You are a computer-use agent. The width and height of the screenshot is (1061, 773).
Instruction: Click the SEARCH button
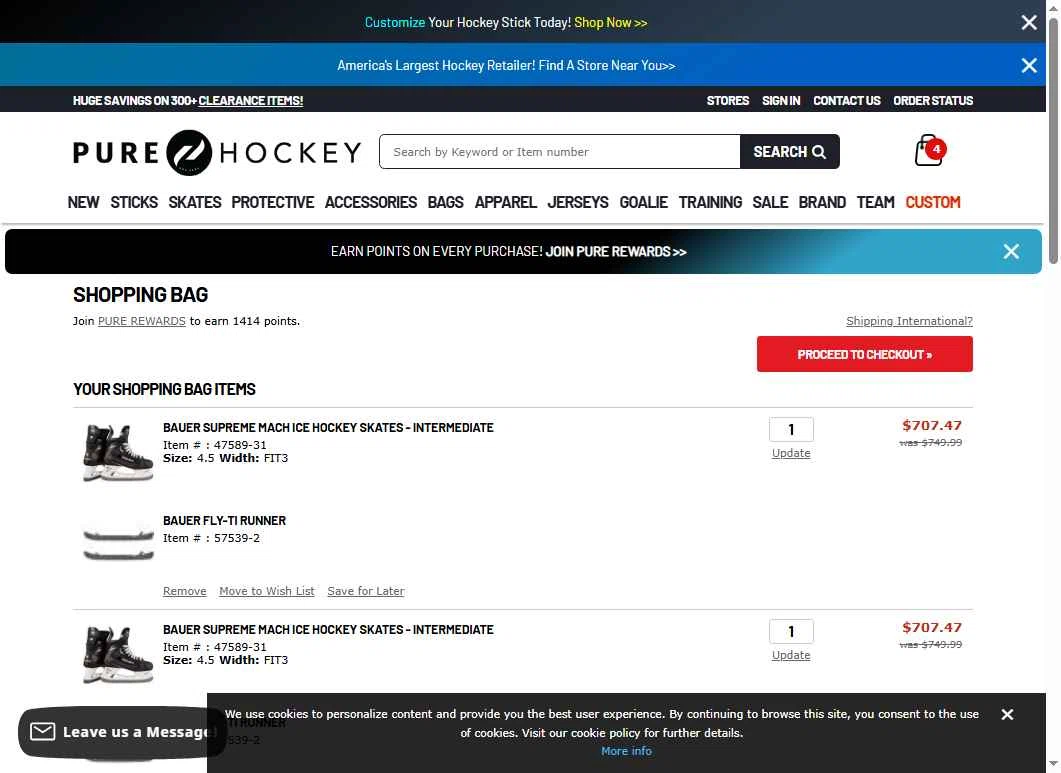click(x=790, y=152)
